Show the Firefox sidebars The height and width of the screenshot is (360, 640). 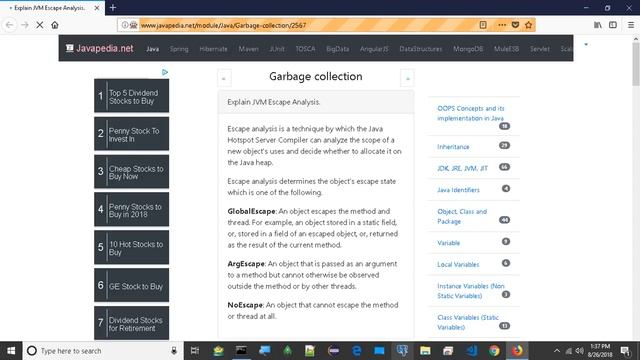tap(613, 25)
